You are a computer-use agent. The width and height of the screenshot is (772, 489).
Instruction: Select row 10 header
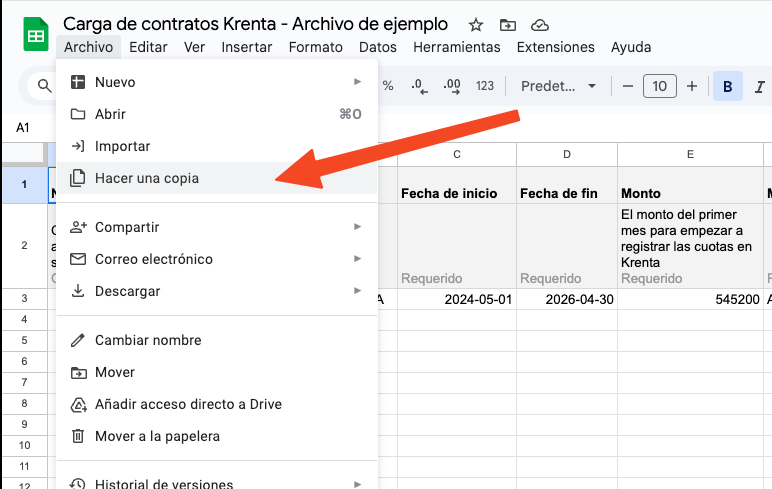click(x=24, y=445)
